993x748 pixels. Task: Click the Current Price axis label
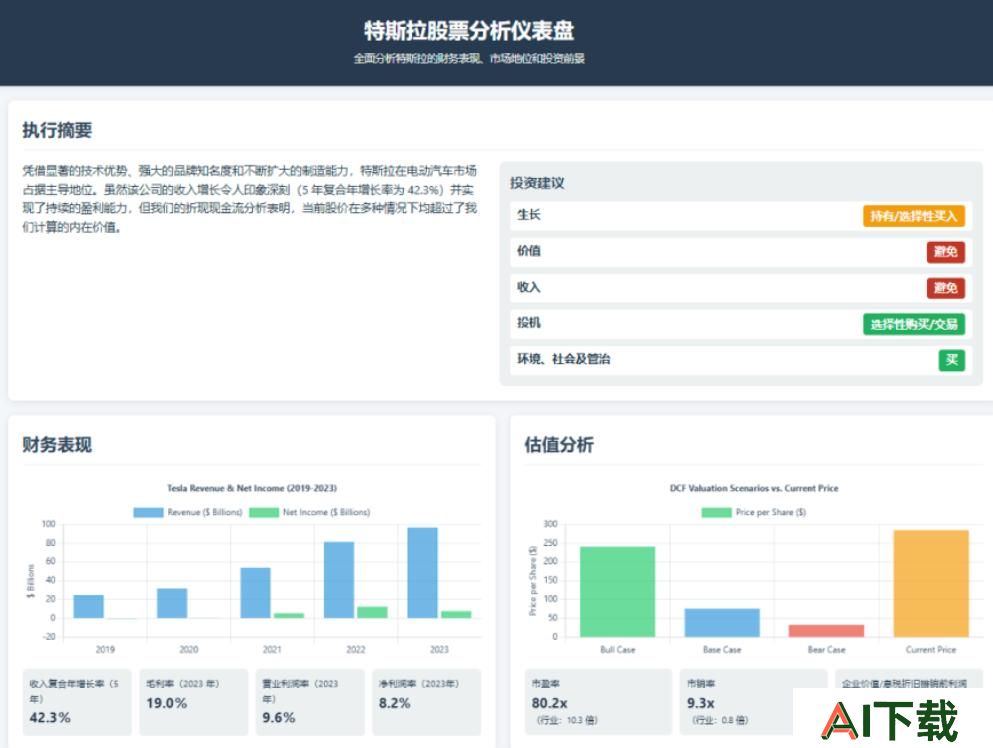tap(931, 650)
